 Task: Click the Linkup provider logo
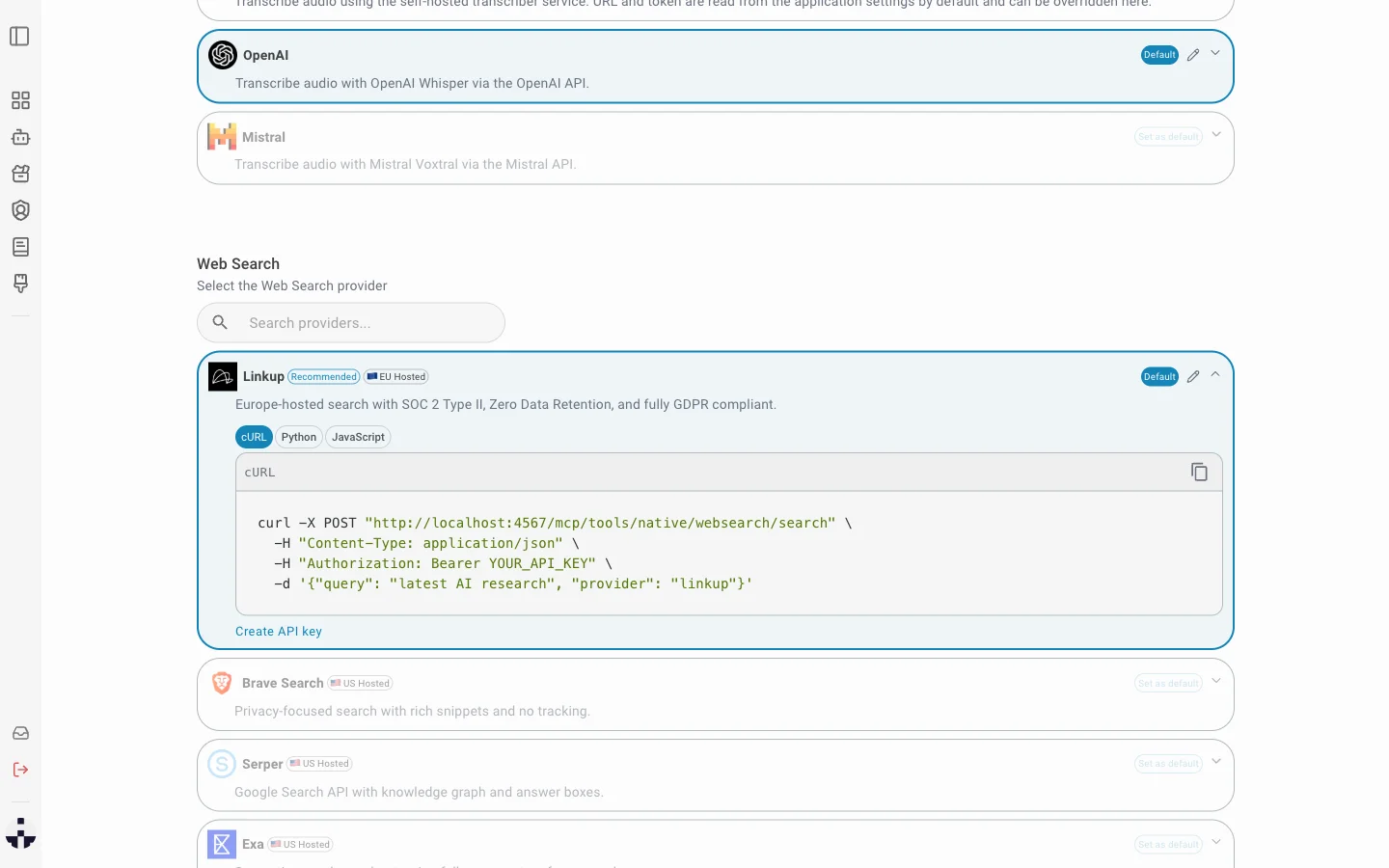(x=223, y=376)
